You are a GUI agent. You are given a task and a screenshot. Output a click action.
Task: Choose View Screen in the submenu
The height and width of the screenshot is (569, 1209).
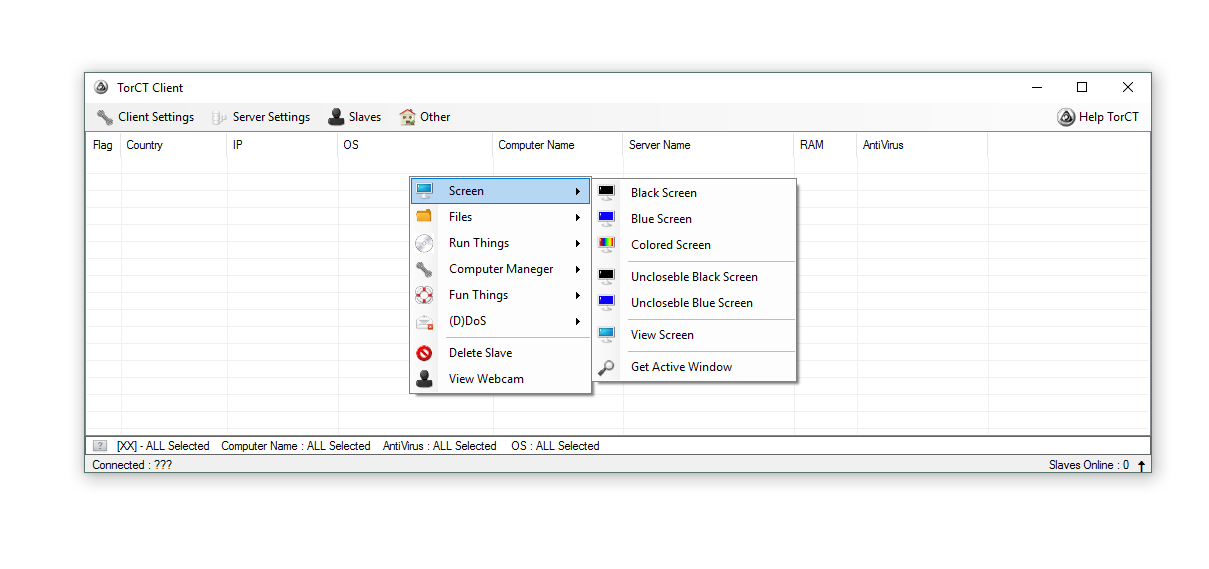(x=662, y=335)
